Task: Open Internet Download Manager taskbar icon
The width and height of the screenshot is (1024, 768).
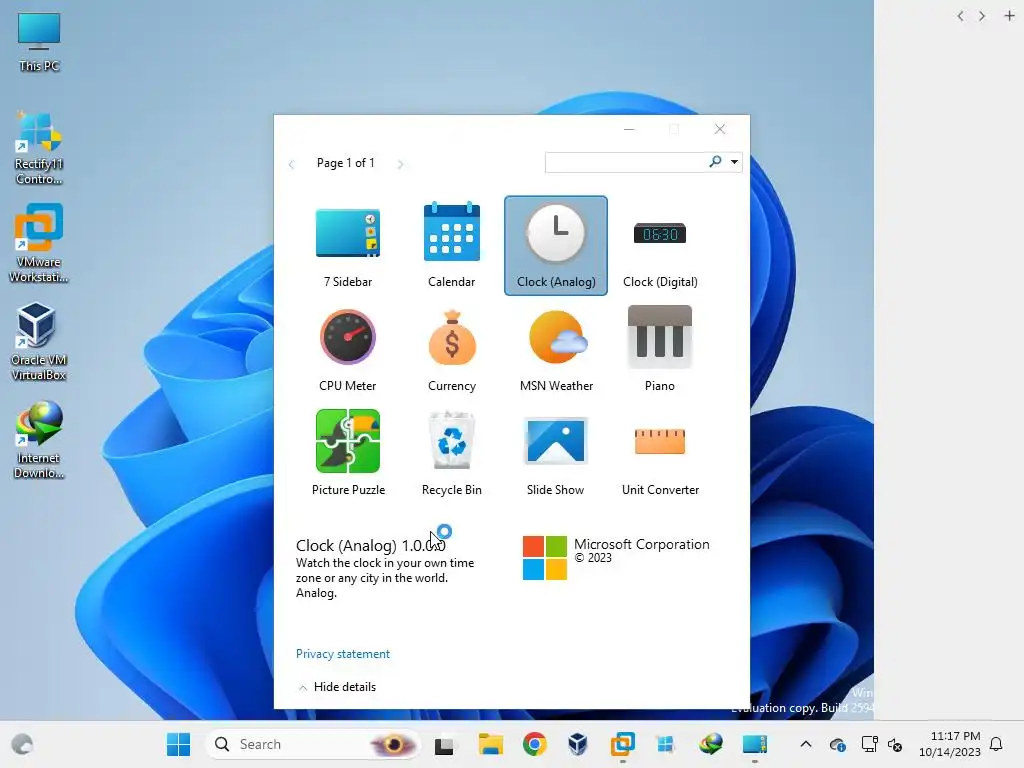Action: pos(711,744)
